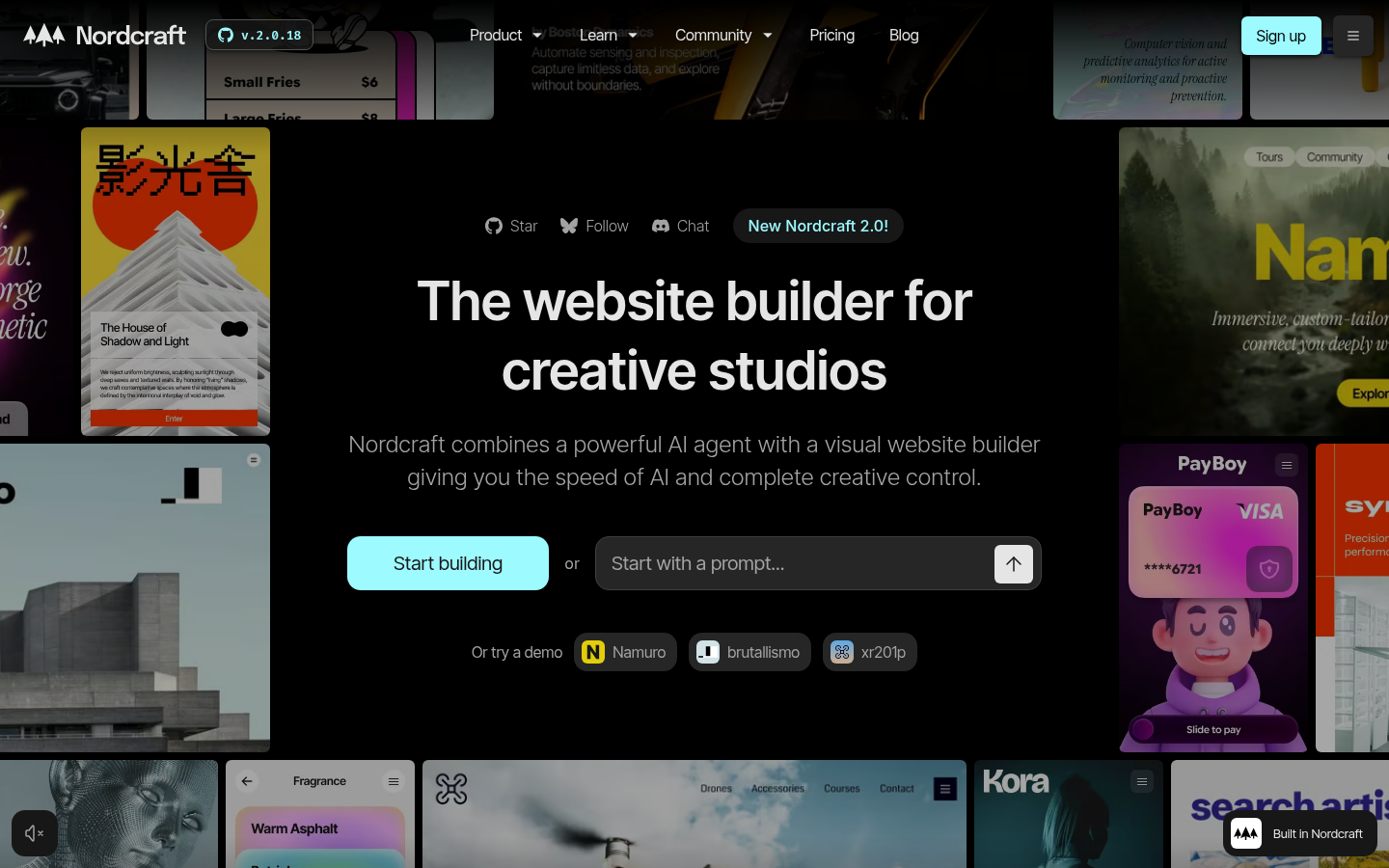Click the Tours tab on forest card
The height and width of the screenshot is (868, 1389).
click(x=1269, y=157)
